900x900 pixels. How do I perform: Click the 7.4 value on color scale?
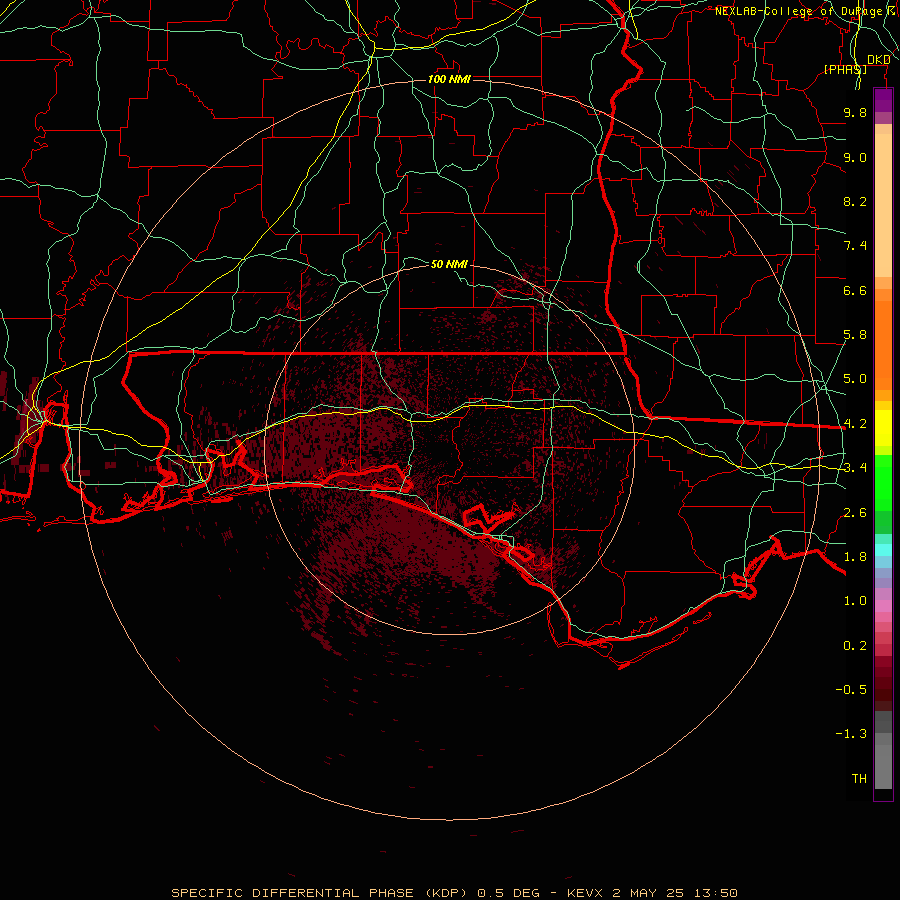[x=855, y=246]
